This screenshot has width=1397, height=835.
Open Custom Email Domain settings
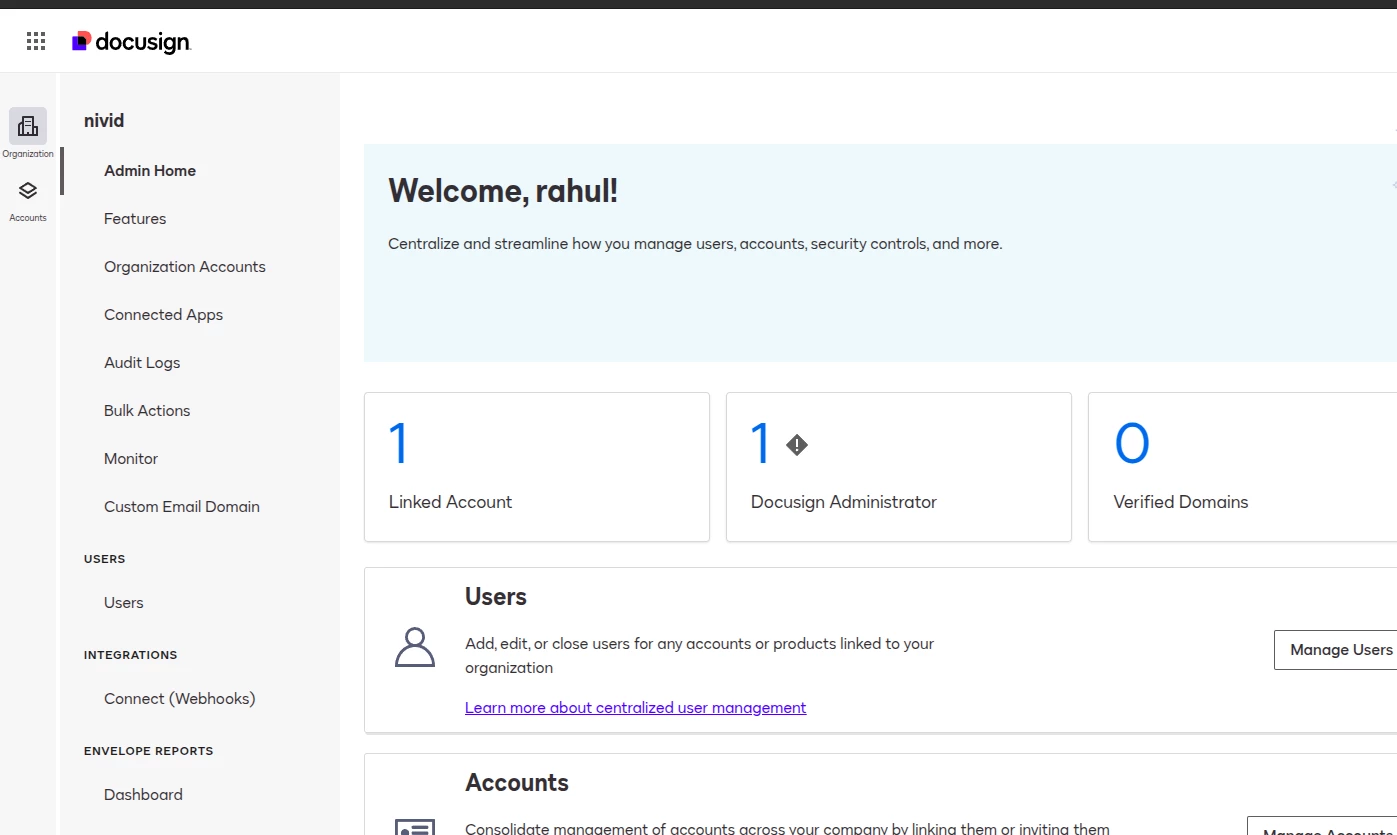[182, 507]
